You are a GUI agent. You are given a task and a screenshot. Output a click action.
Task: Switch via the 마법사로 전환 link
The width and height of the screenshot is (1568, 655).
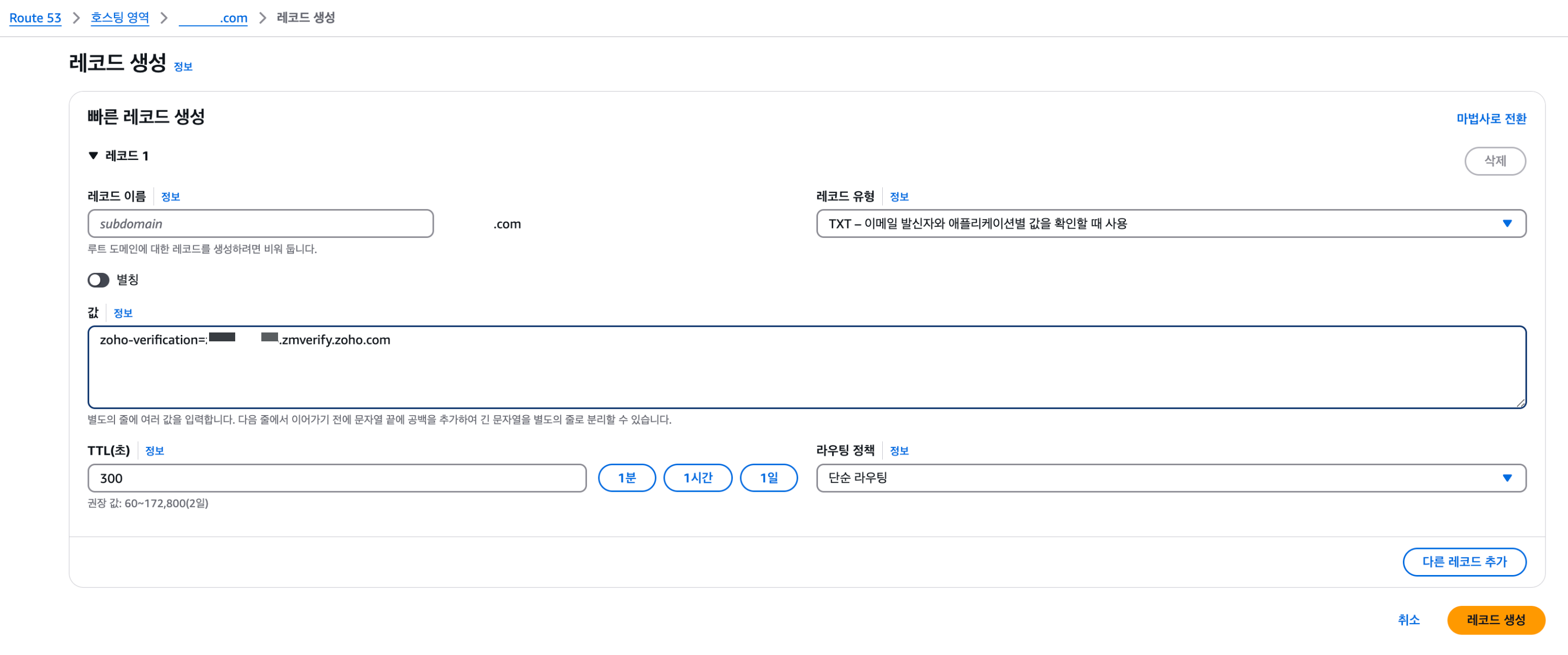1491,119
